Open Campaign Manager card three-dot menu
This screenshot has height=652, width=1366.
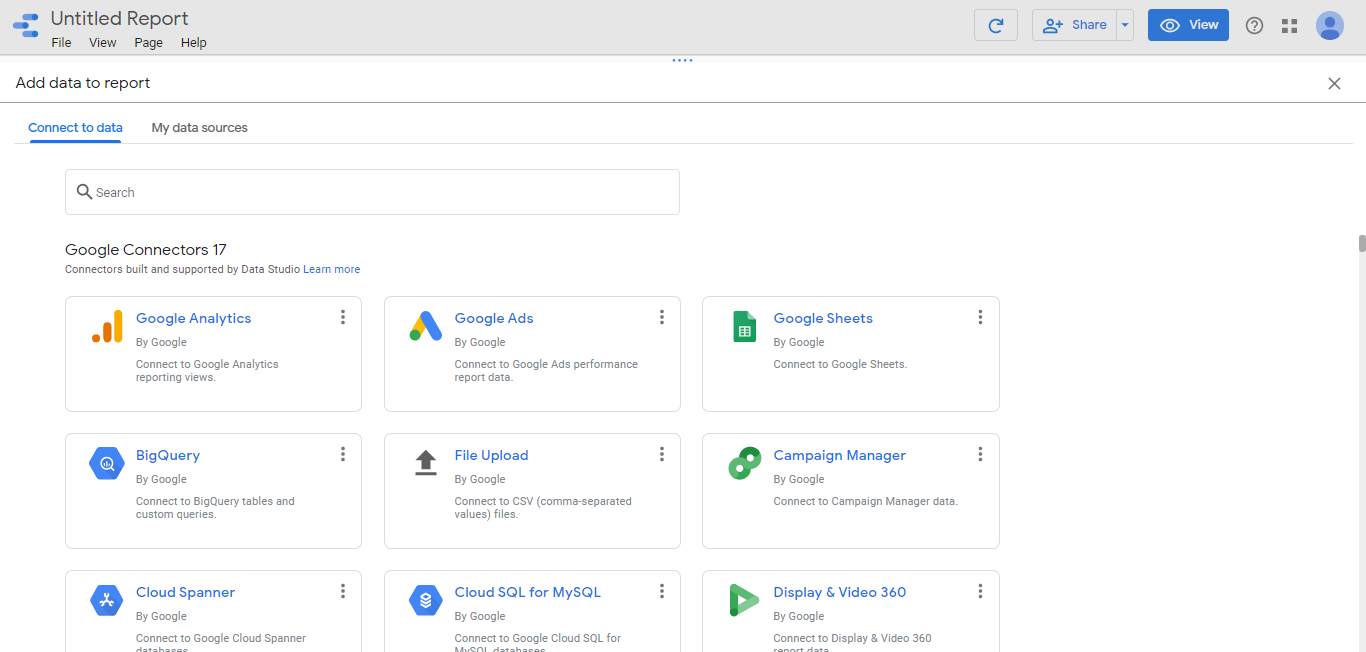[980, 454]
